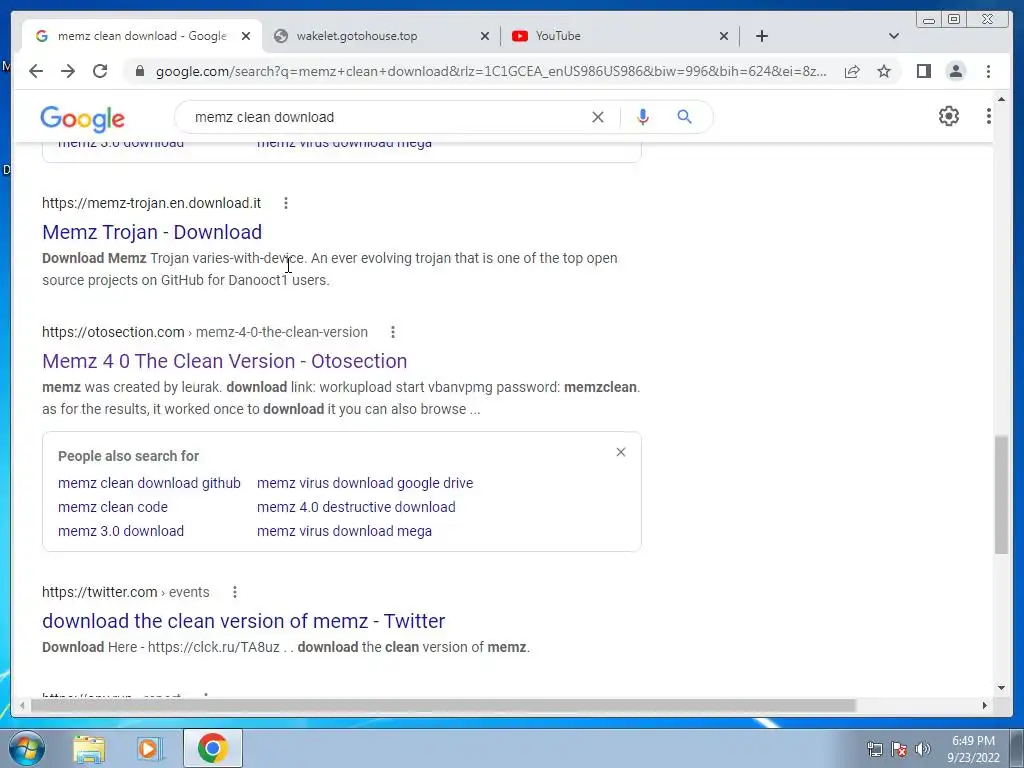Go forward with the arrow button
The width and height of the screenshot is (1024, 768).
tap(68, 71)
